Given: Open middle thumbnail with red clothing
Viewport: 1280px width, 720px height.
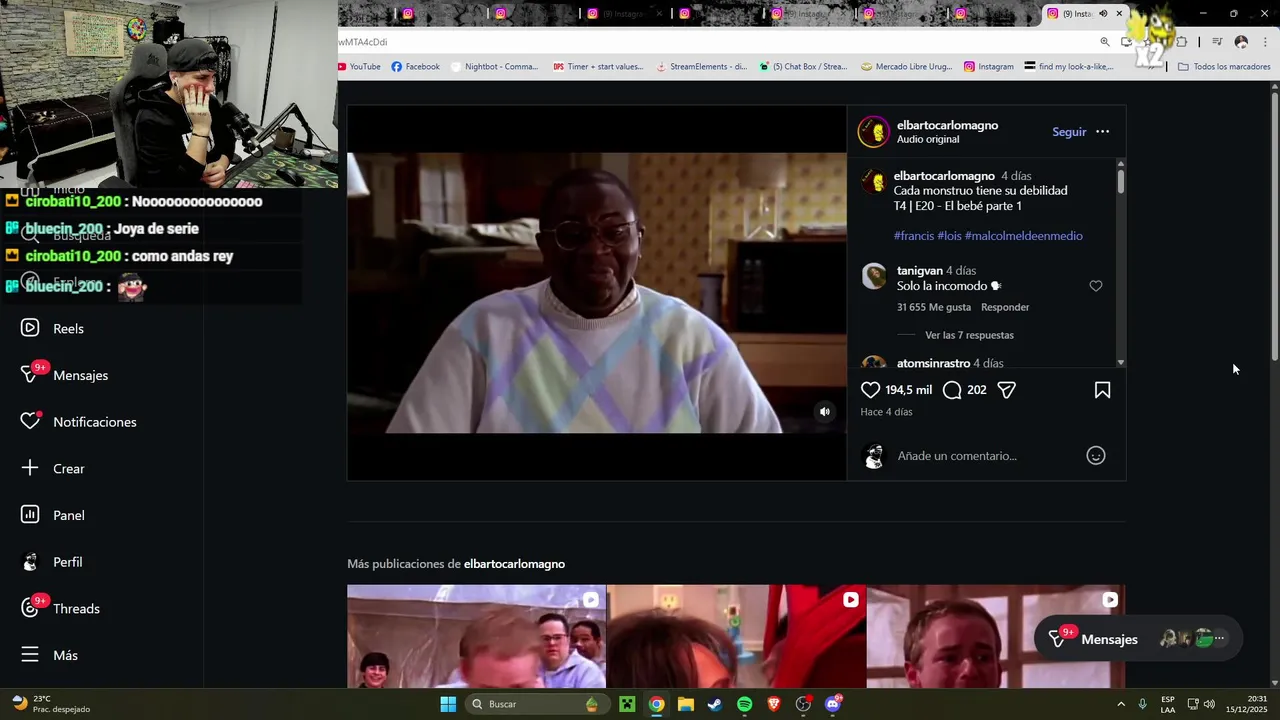Looking at the screenshot, I should click(x=736, y=636).
